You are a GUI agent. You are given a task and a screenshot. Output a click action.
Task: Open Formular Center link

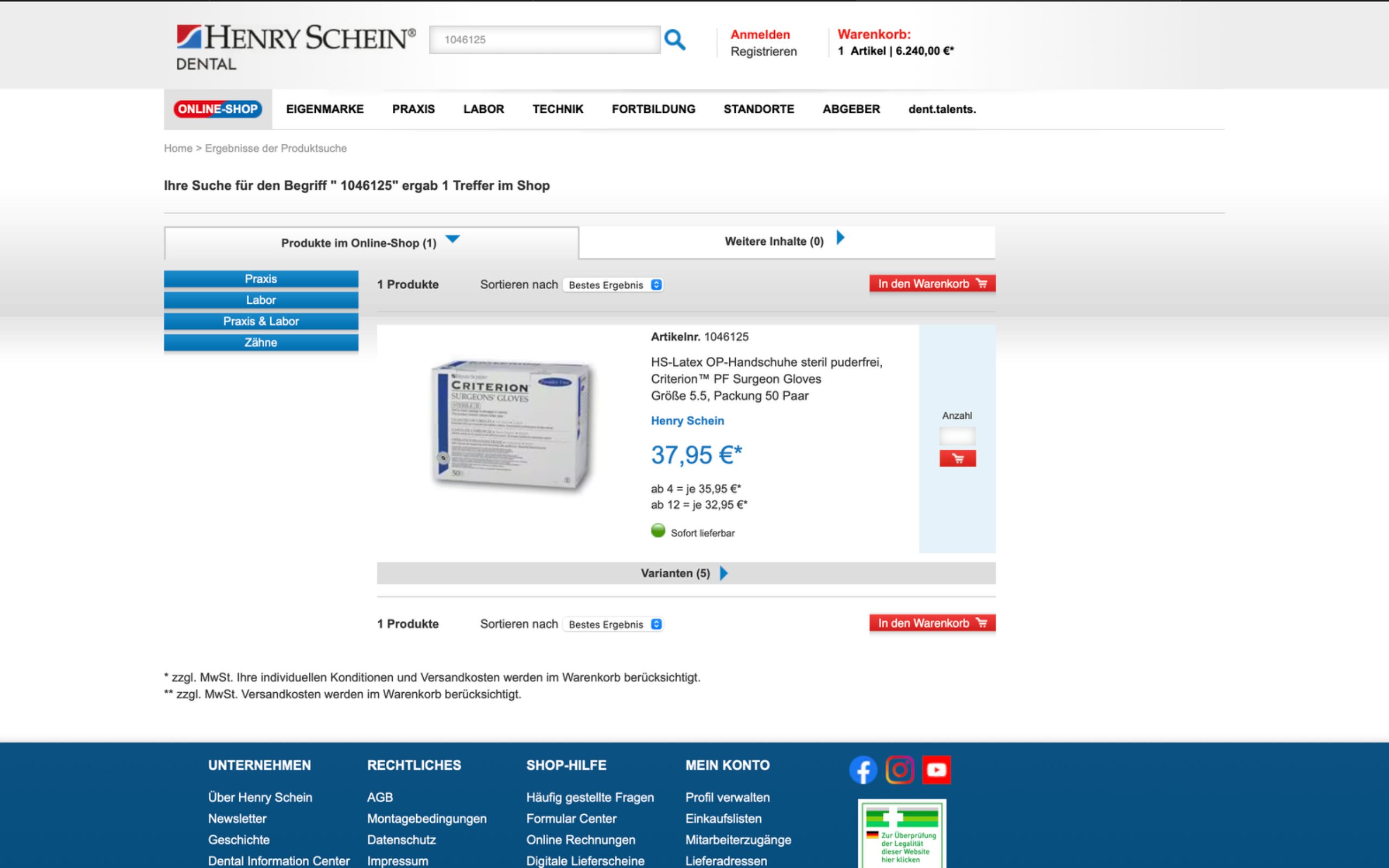[x=571, y=819]
